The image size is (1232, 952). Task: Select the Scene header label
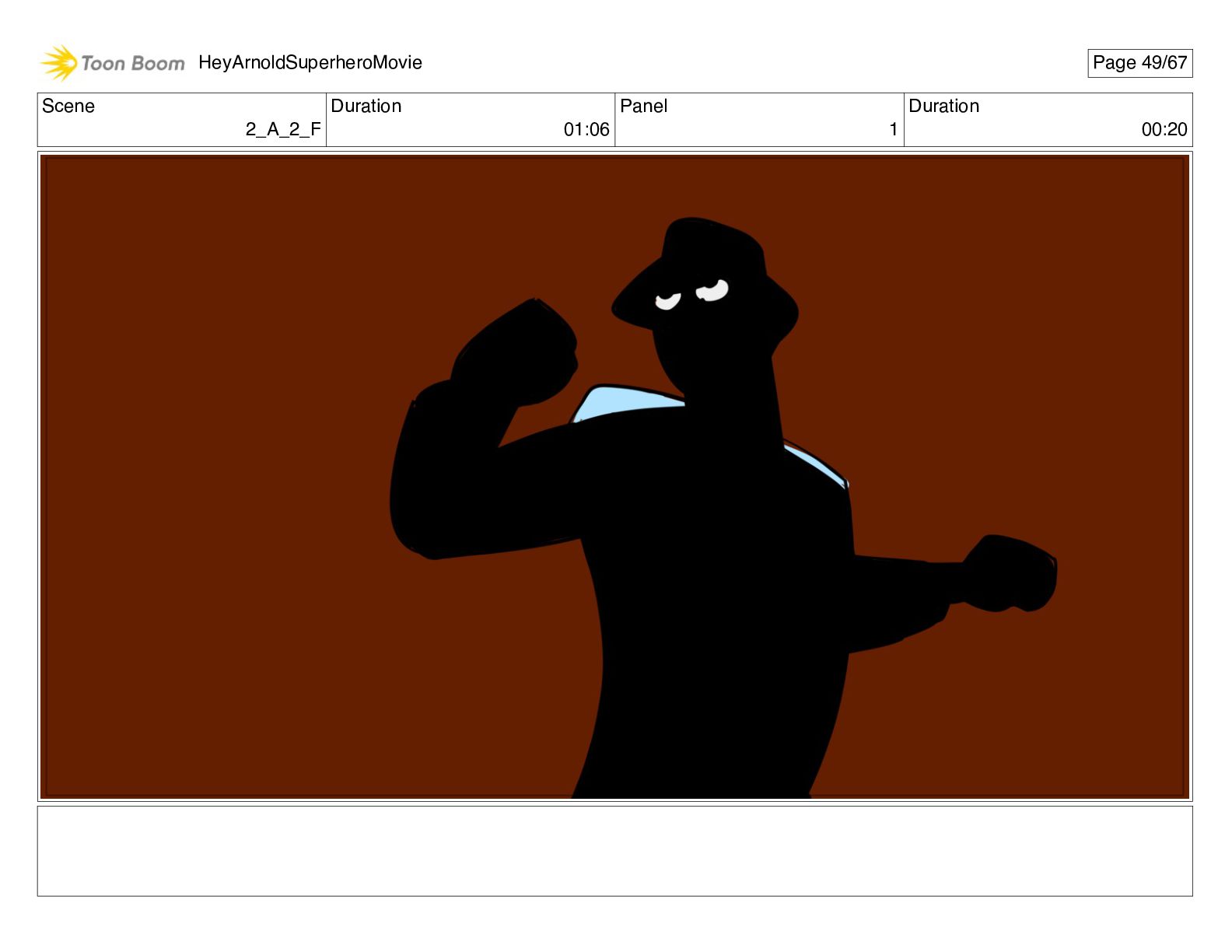point(68,106)
